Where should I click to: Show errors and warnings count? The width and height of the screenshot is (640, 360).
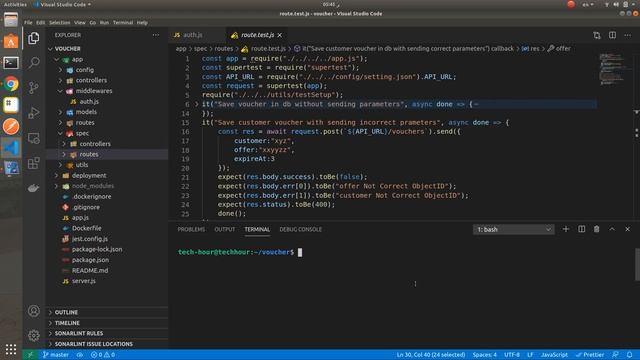pyautogui.click(x=103, y=355)
